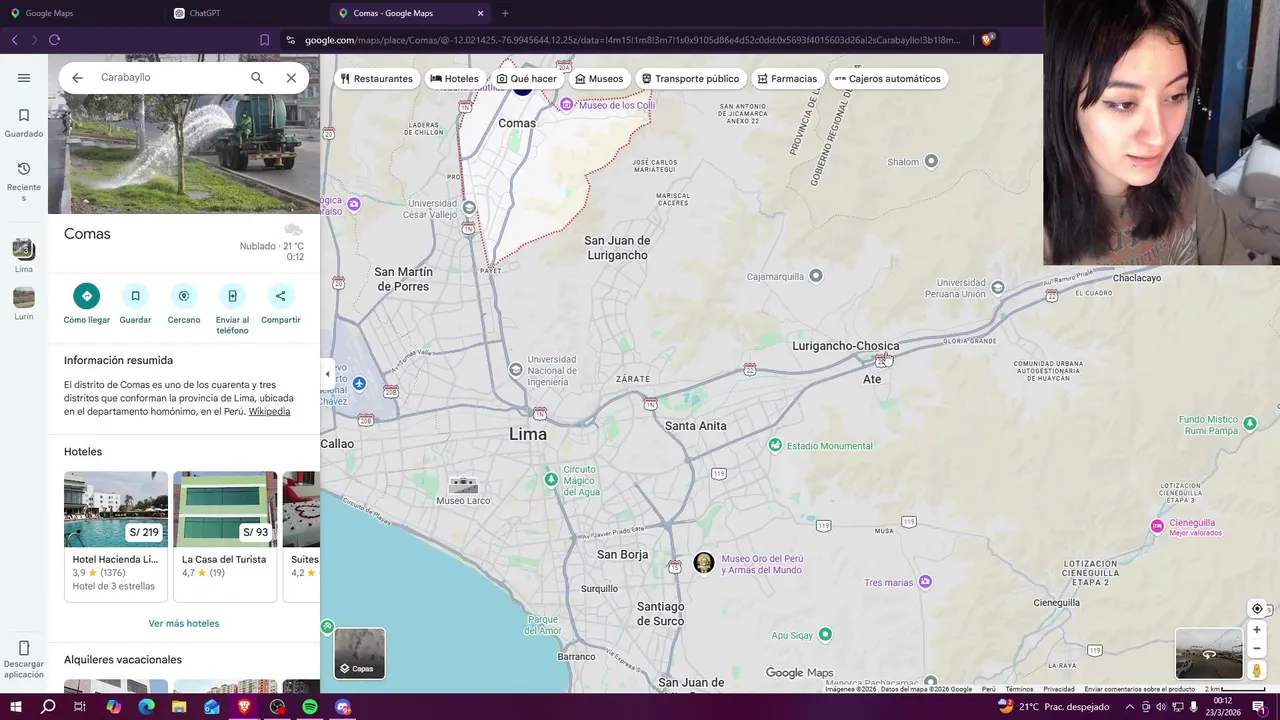The height and width of the screenshot is (720, 1280).
Task: Click the my location target button
Action: pos(1257,609)
